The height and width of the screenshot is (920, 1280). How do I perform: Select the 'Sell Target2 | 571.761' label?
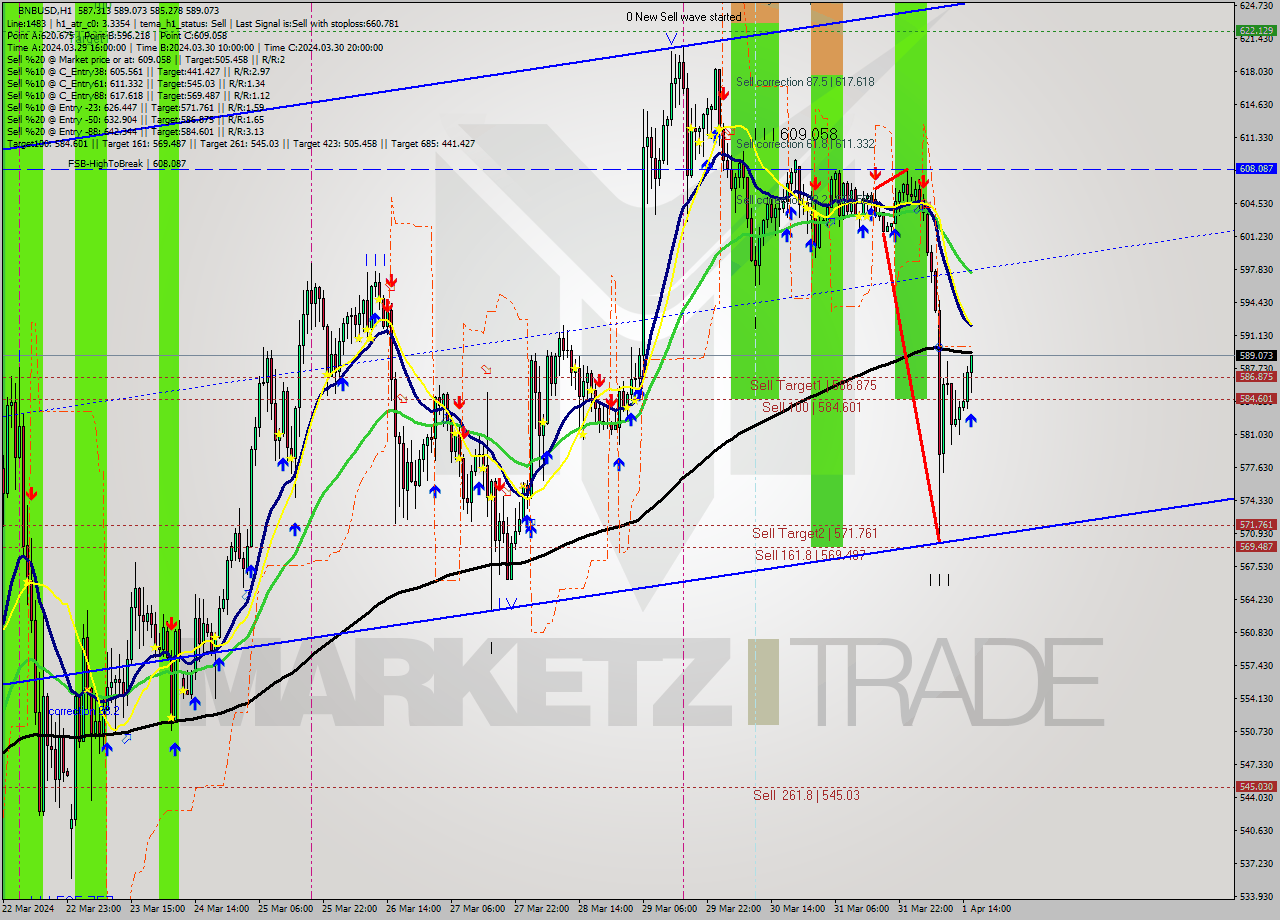click(815, 533)
